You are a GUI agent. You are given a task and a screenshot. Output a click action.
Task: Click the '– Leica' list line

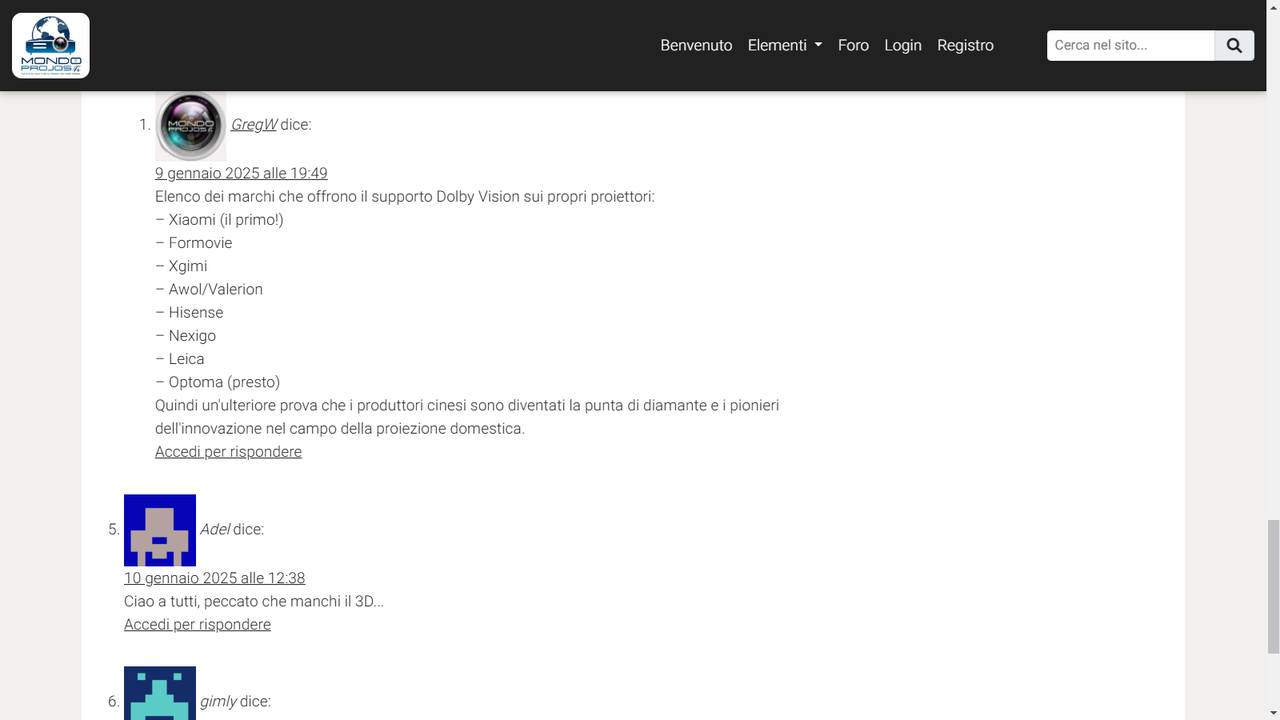coord(180,358)
